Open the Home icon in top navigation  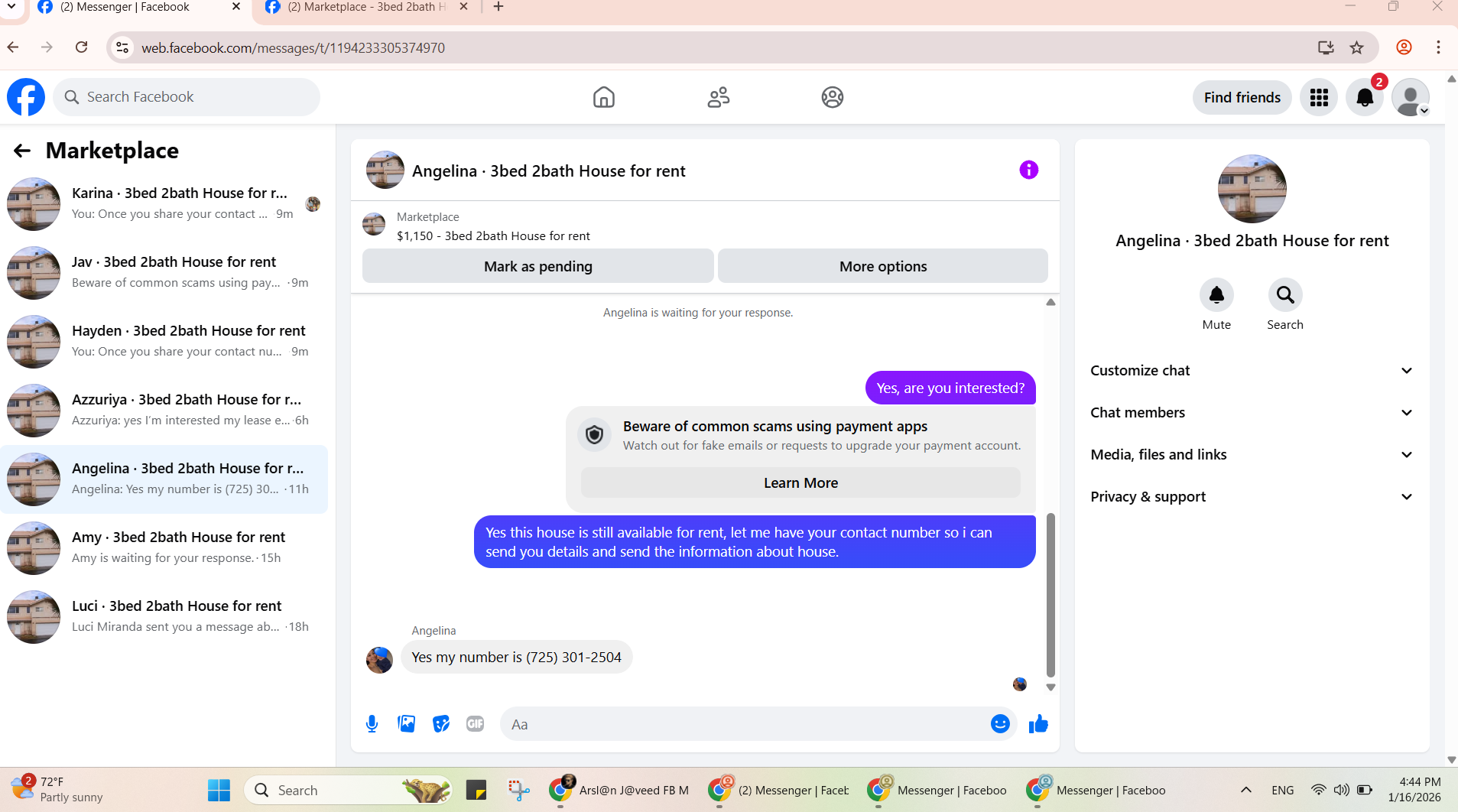(x=603, y=97)
